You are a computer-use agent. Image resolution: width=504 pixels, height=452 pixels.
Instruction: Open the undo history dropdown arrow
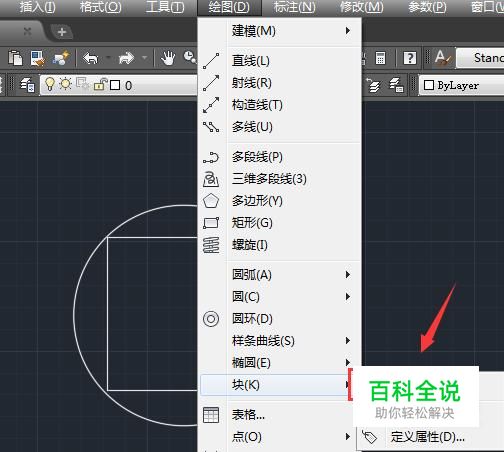click(x=108, y=58)
